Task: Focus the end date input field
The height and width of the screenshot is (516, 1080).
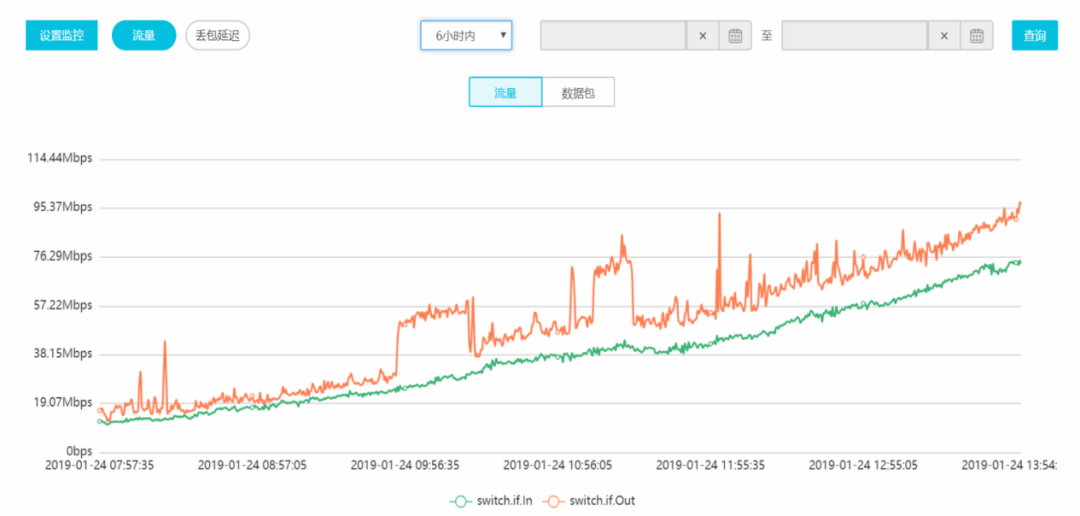Action: point(854,36)
